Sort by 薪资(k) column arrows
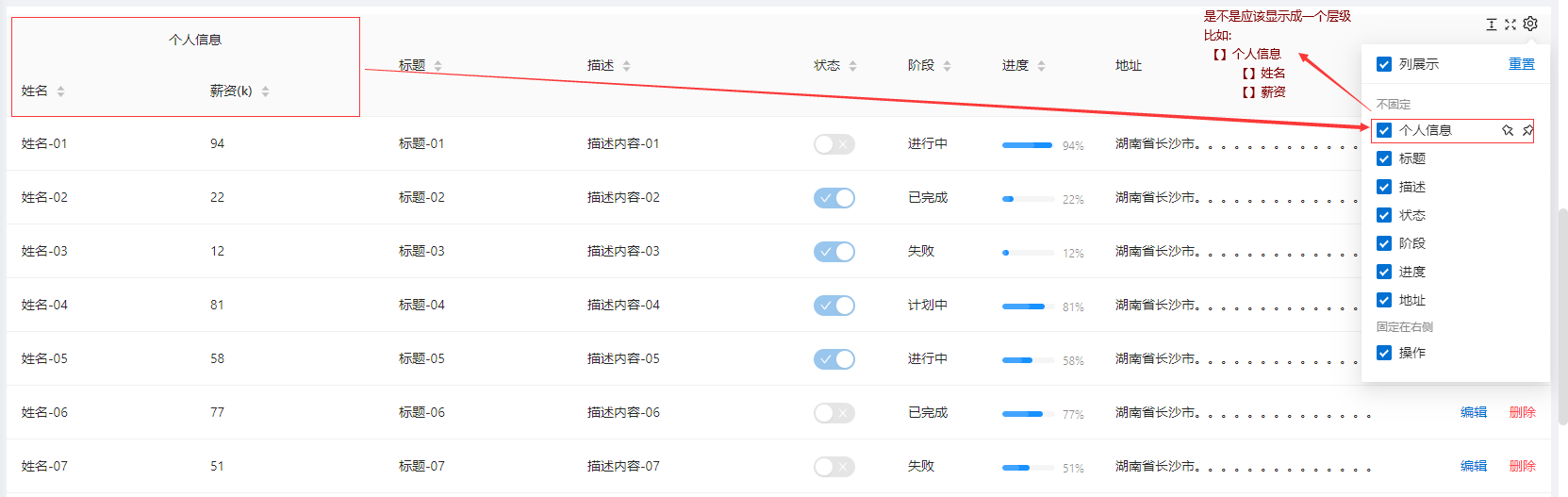The width and height of the screenshot is (1568, 497). coord(265,91)
